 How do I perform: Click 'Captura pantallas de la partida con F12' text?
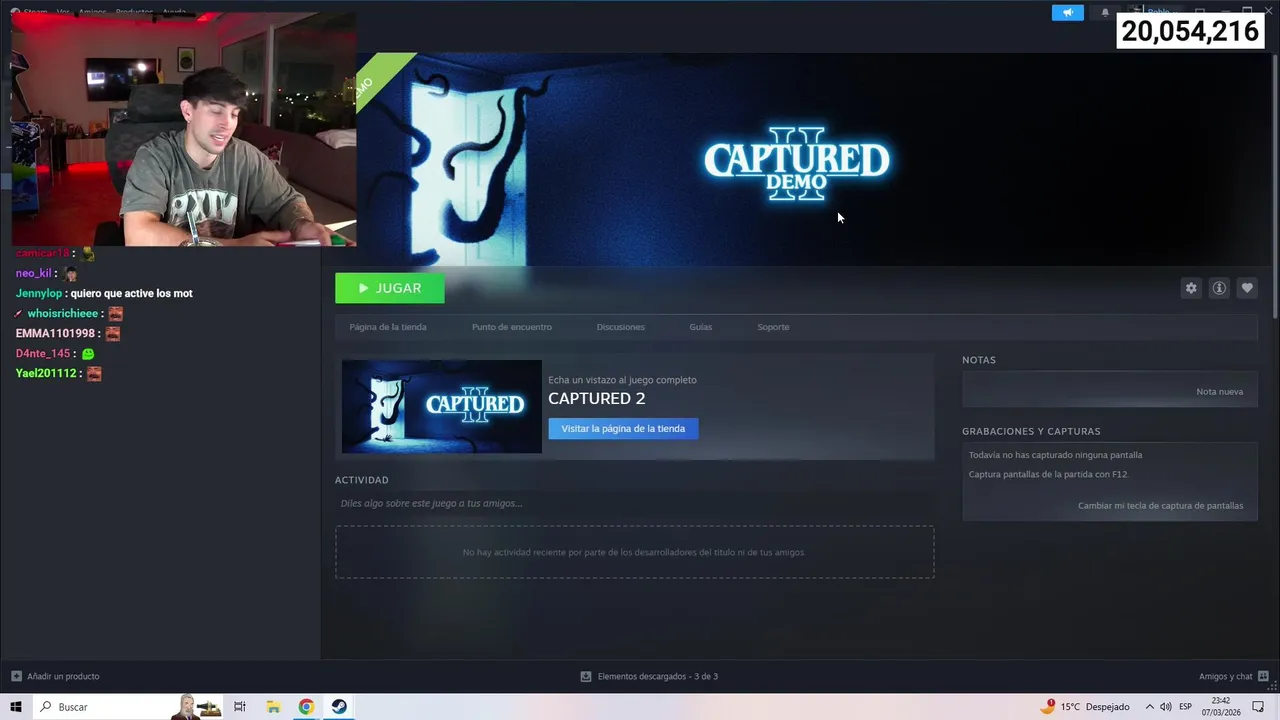[1048, 474]
